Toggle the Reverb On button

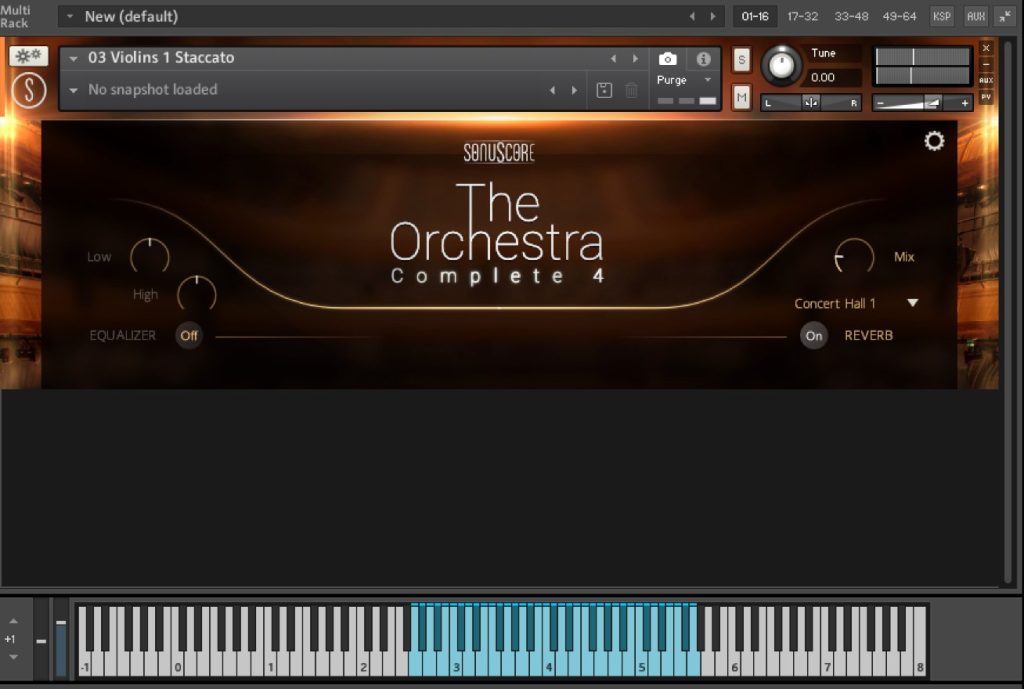[814, 335]
